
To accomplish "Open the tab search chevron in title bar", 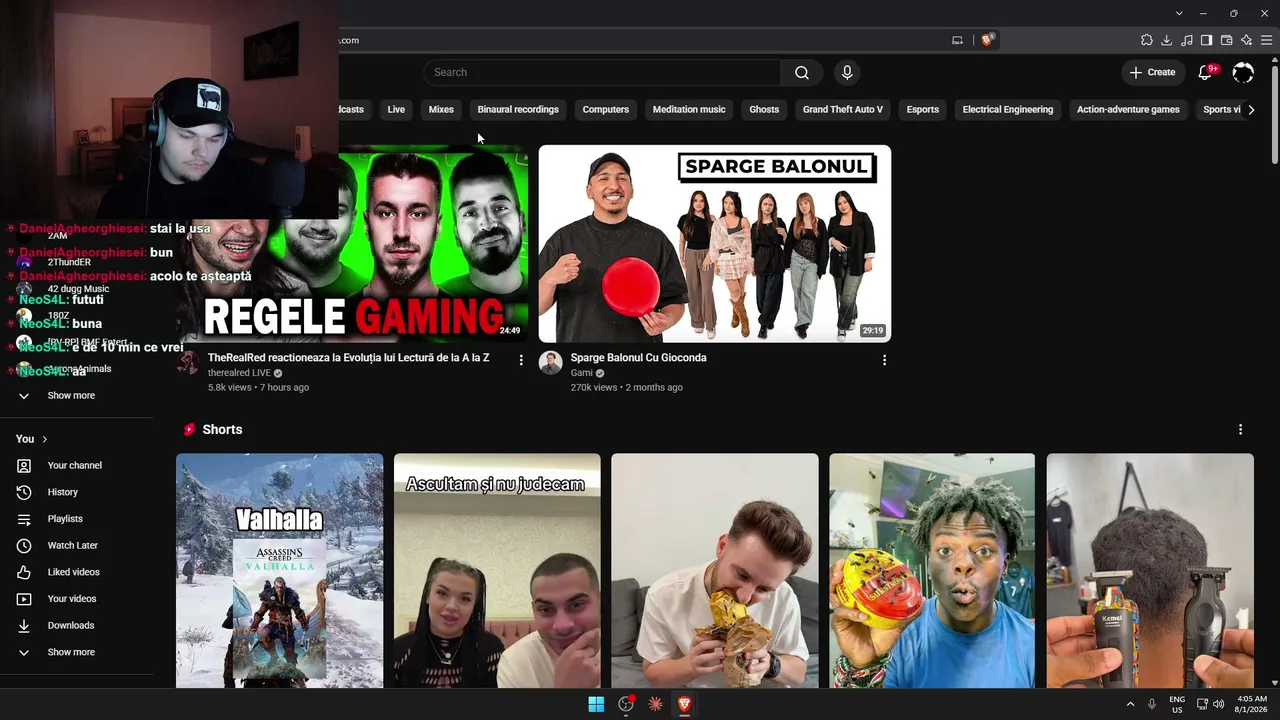I will click(x=1179, y=13).
